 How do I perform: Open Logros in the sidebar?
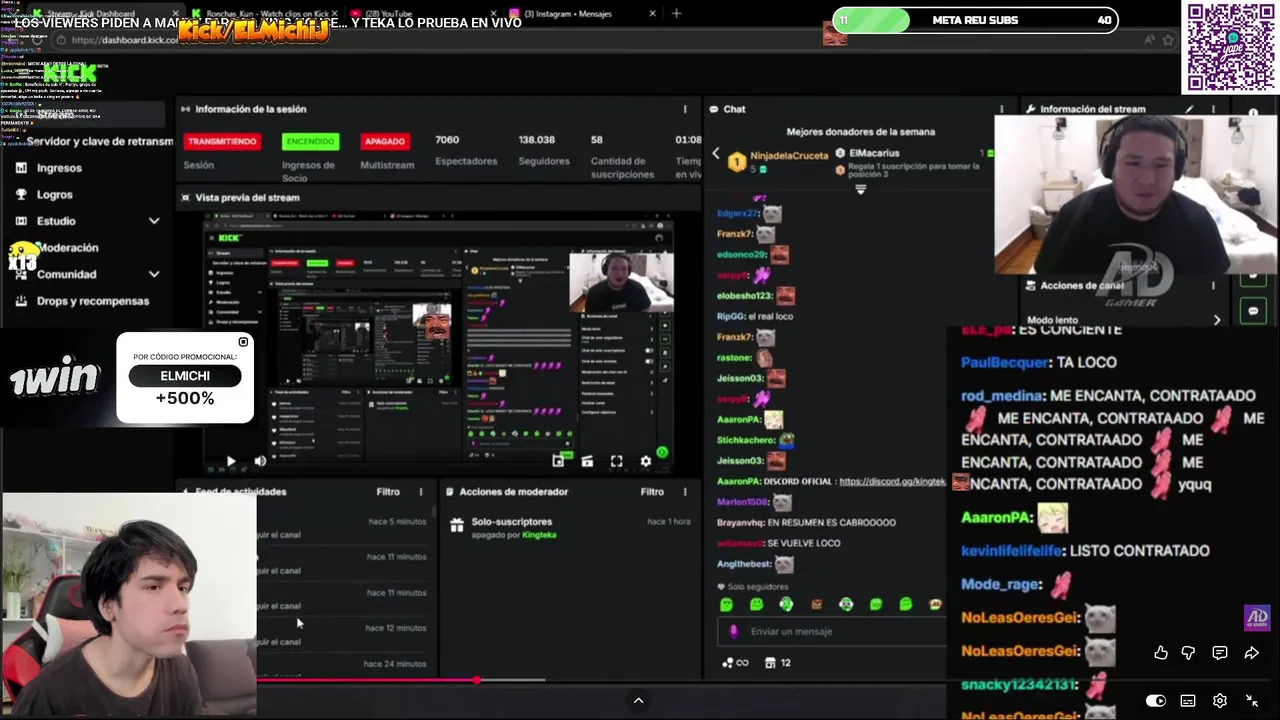[x=54, y=195]
